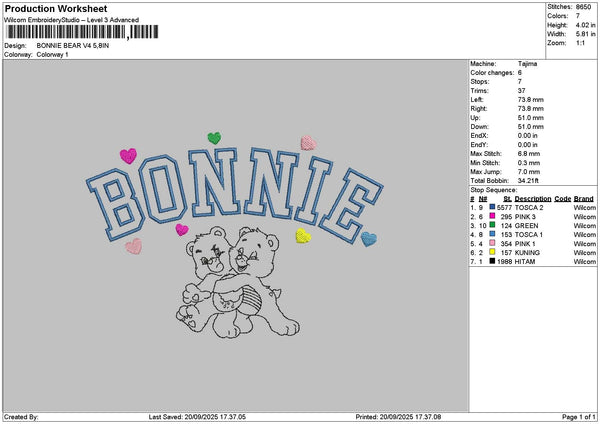
Task: Select the blue heart right of the bears
Action: (368, 238)
